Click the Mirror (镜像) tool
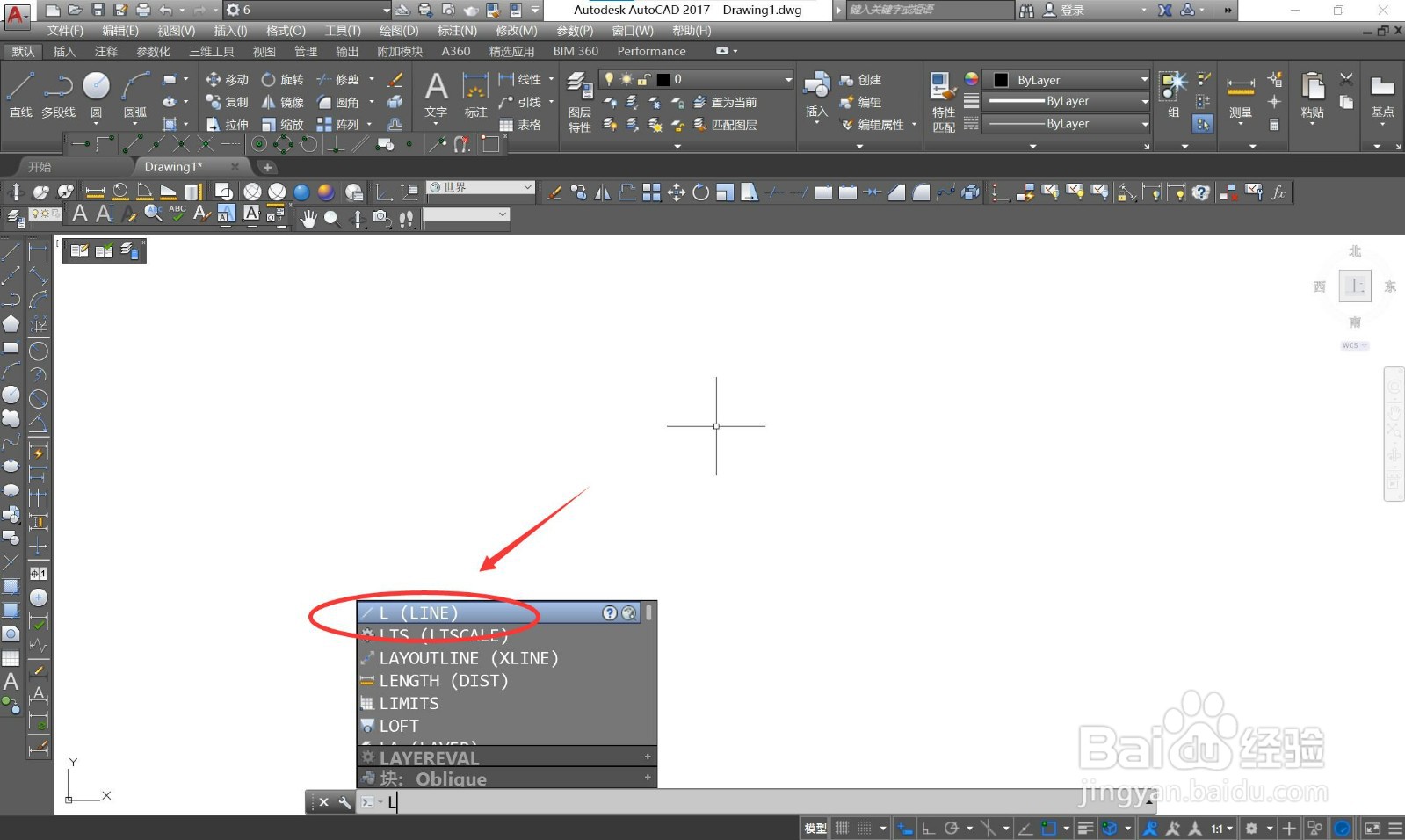 click(282, 102)
